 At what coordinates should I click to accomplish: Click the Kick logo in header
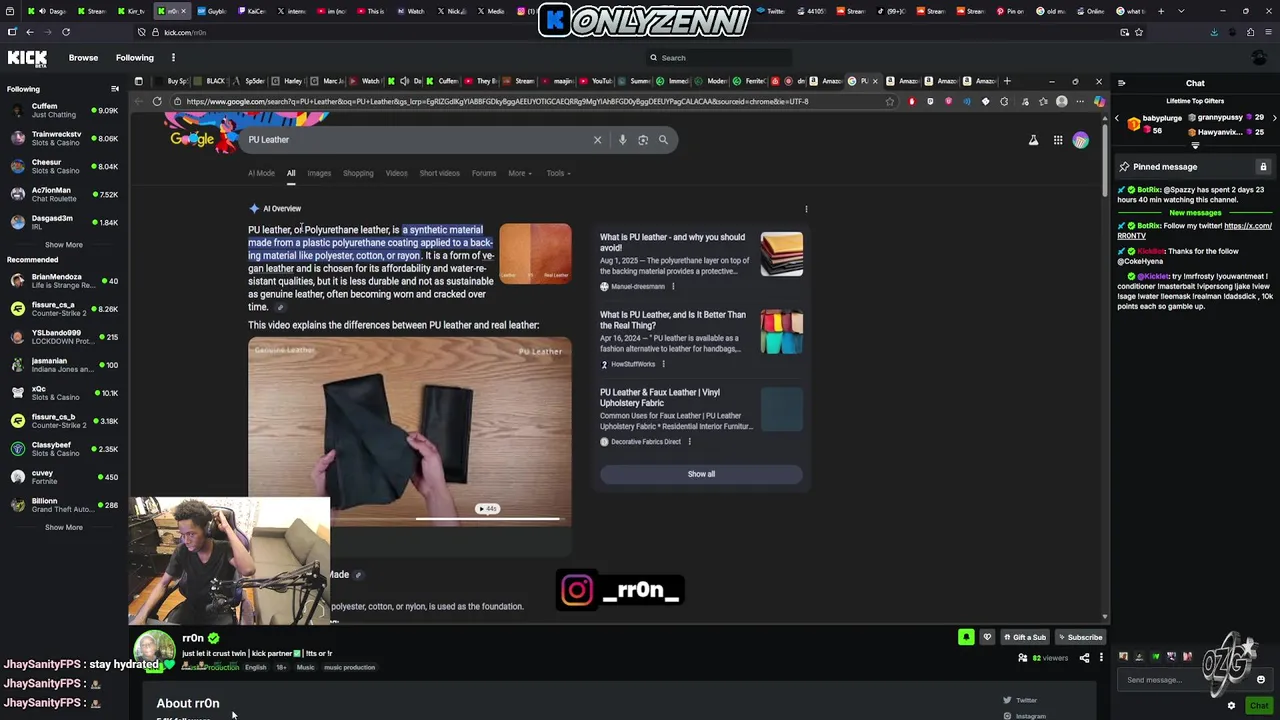27,57
